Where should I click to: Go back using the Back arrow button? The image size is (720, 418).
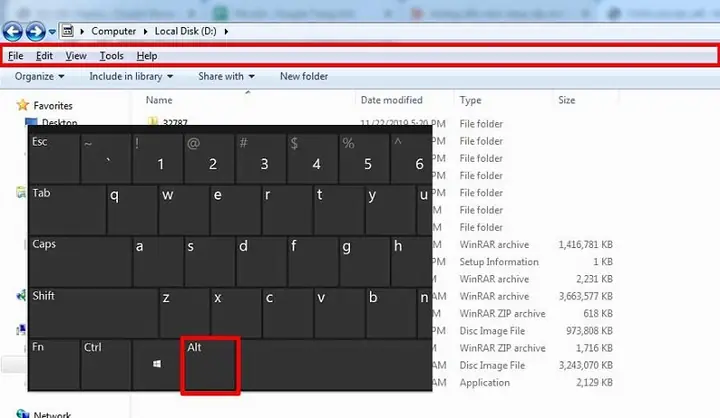(12, 32)
